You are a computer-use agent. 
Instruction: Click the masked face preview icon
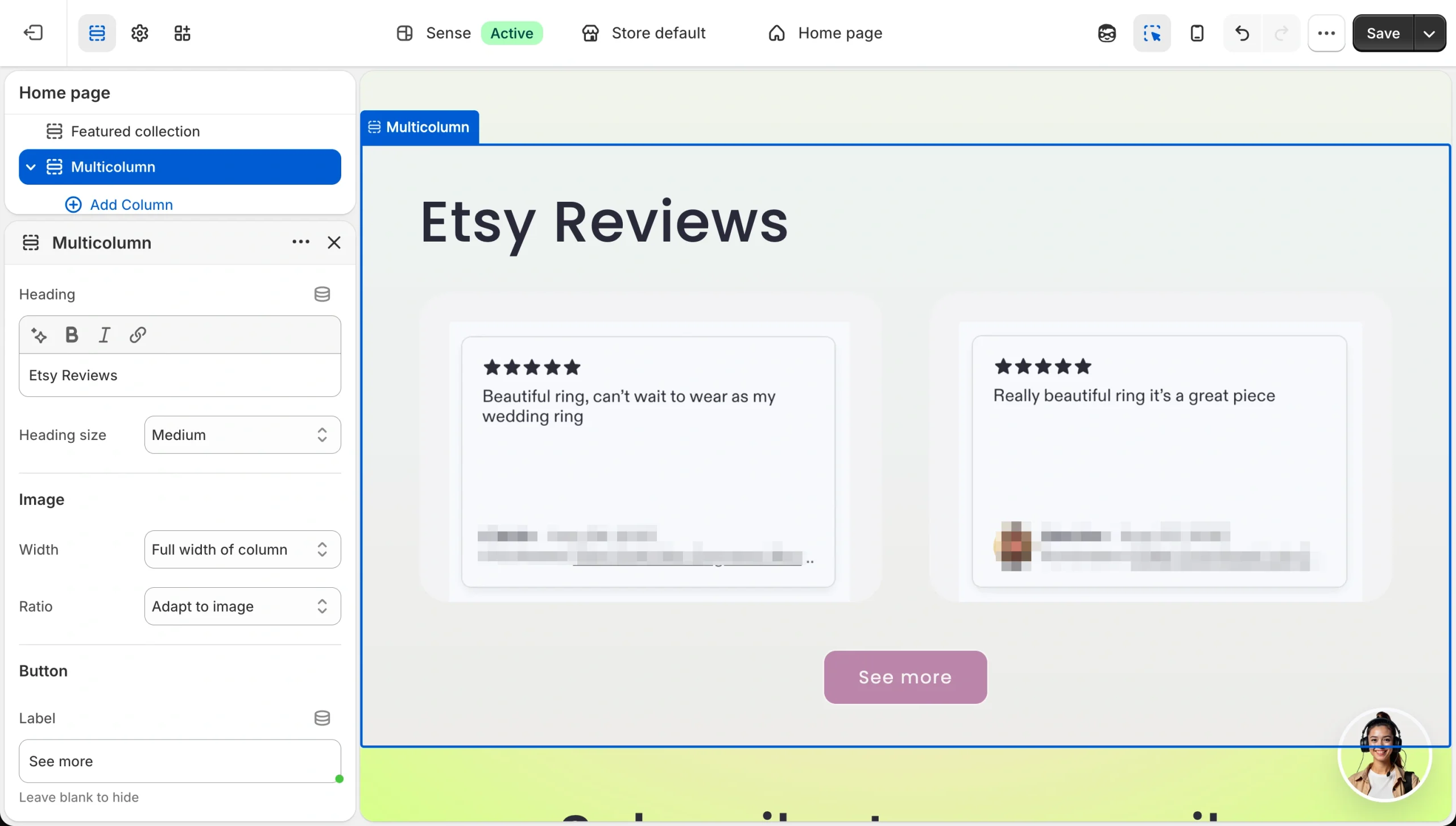1107,33
